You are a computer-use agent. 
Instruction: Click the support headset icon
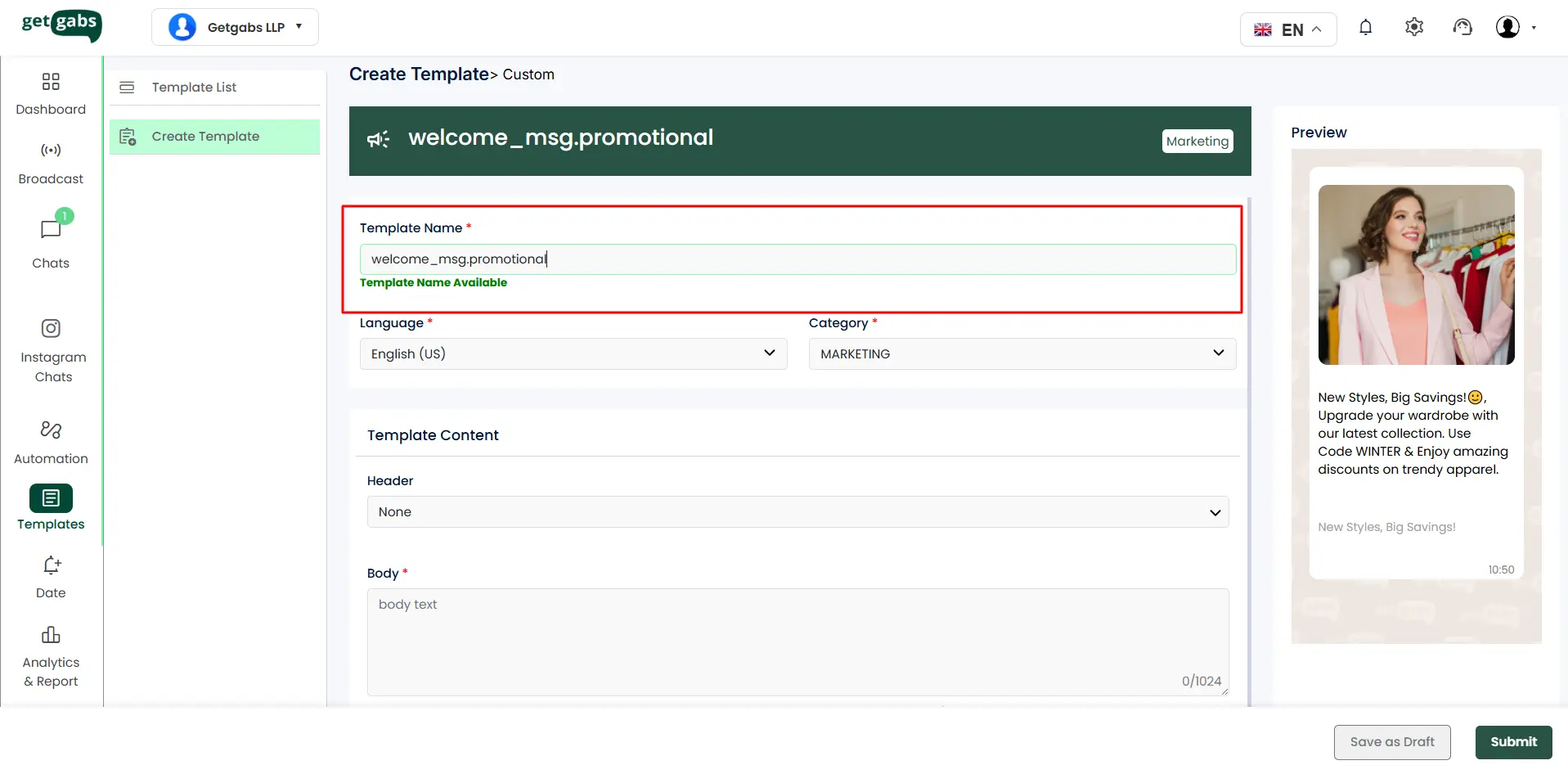(1462, 28)
